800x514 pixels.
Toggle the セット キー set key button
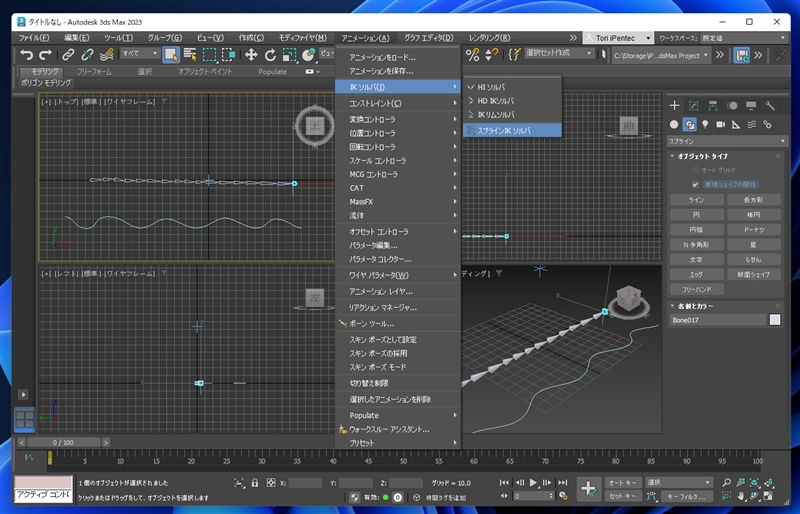[622, 496]
